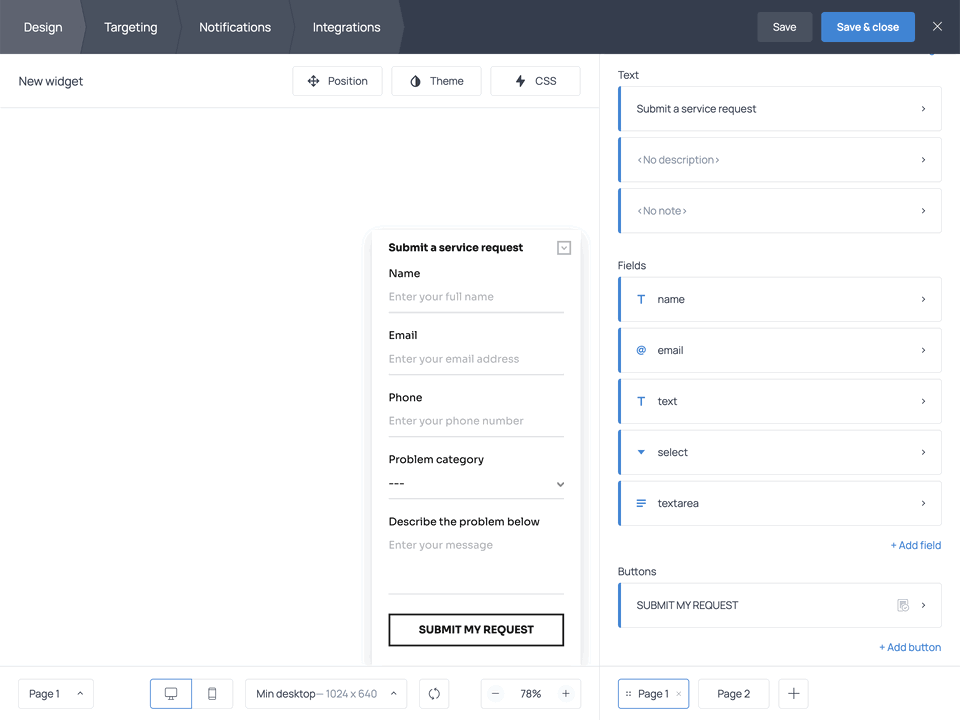The width and height of the screenshot is (960, 720).
Task: Click the email field @ icon
Action: (640, 350)
